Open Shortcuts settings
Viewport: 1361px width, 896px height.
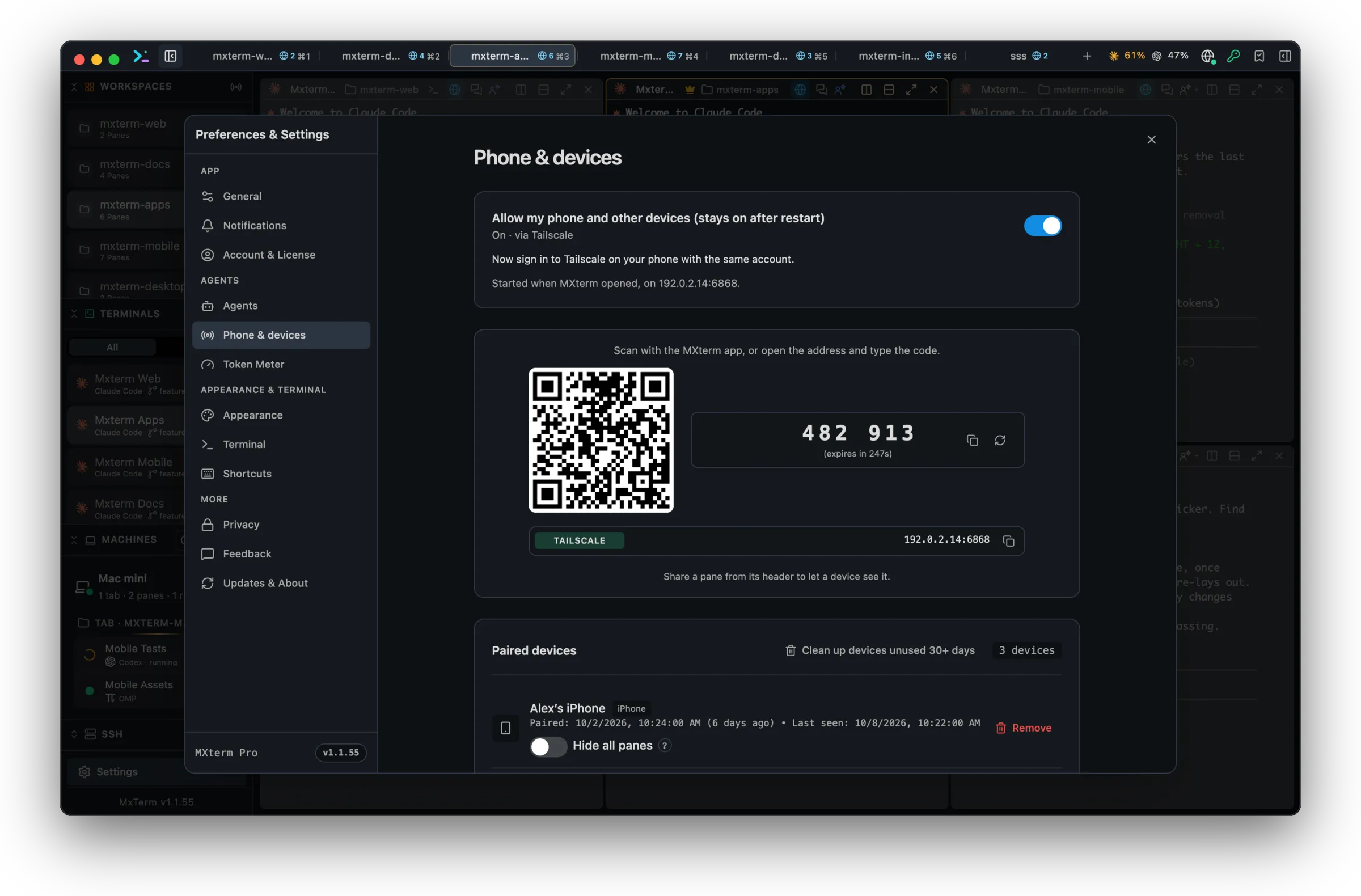tap(281, 474)
